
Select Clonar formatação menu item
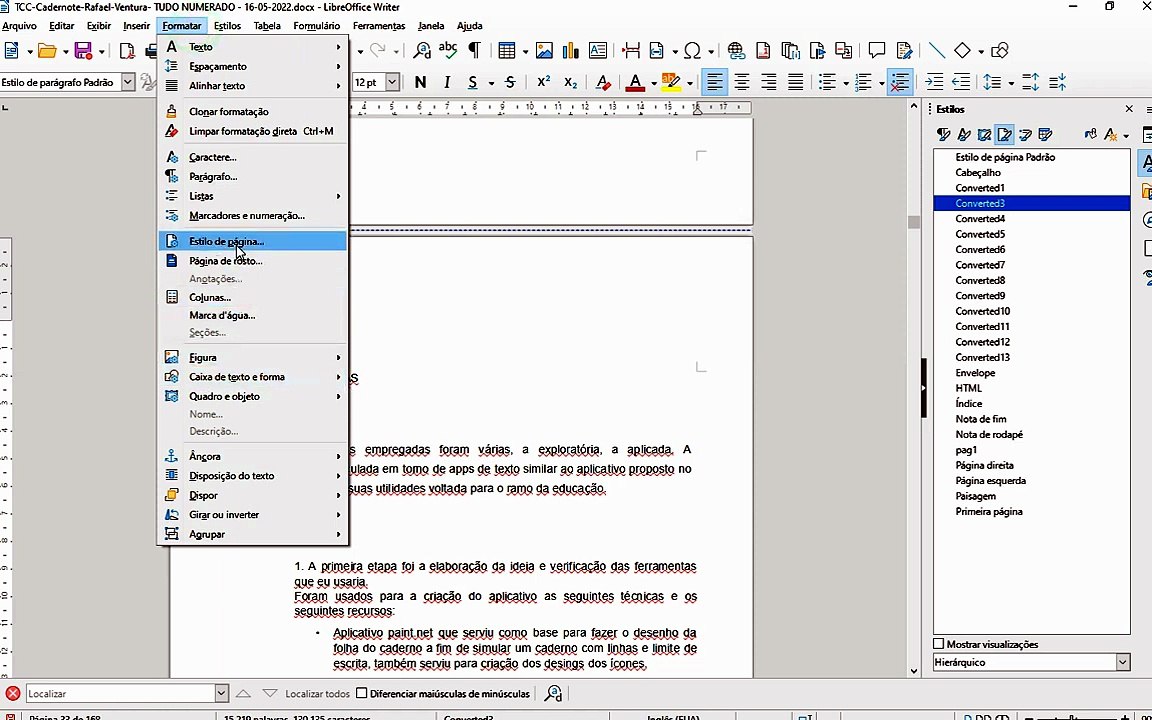click(x=253, y=112)
